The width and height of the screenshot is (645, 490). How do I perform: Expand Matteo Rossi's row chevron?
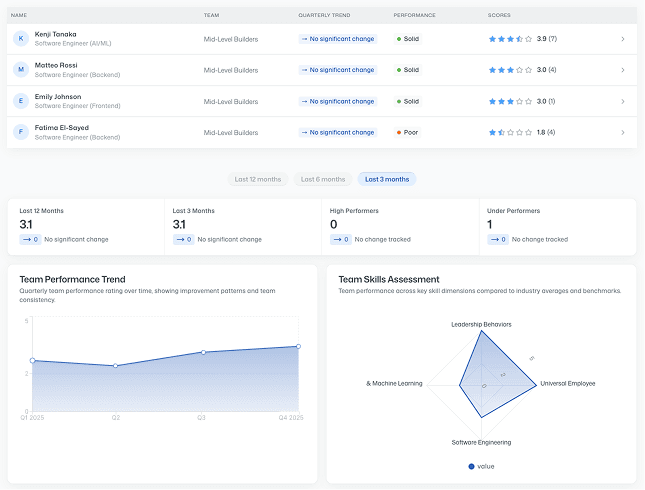tap(622, 70)
